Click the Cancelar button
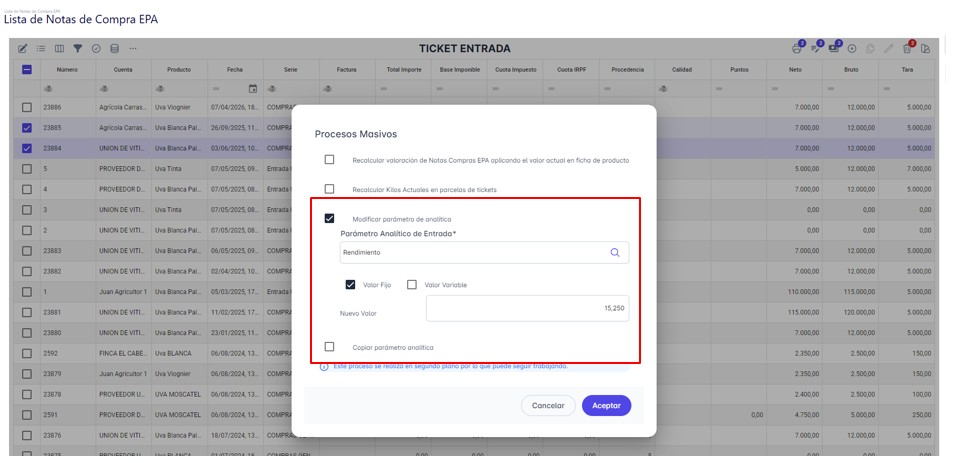The width and height of the screenshot is (954, 463). tap(548, 405)
